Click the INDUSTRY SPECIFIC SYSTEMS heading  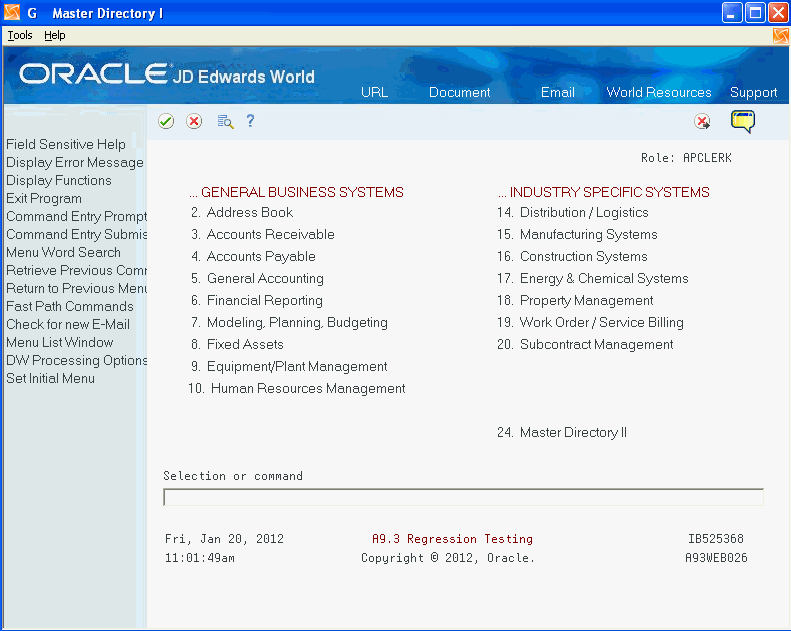pyautogui.click(x=603, y=192)
